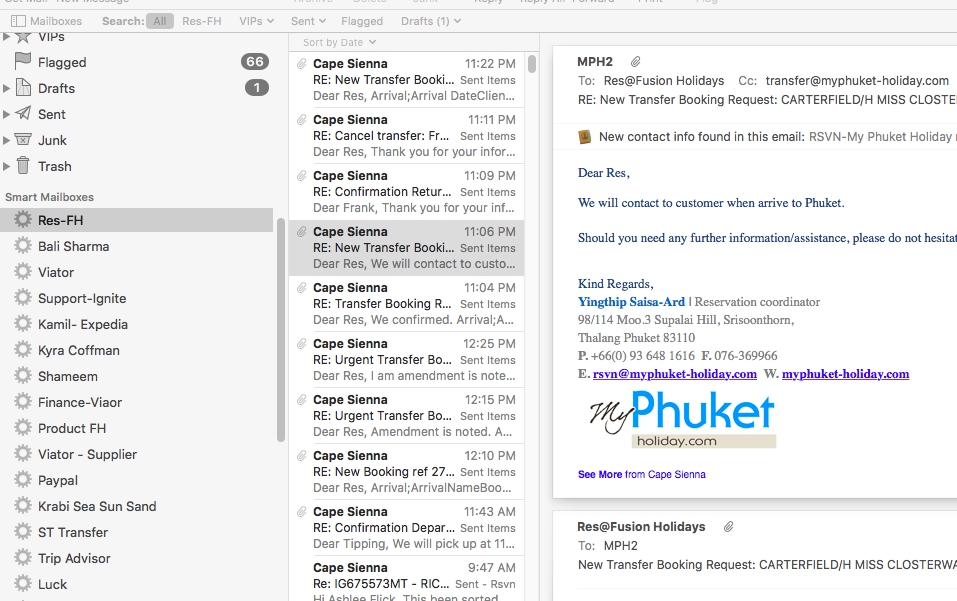Click the Viator smart mailbox gear icon

(x=23, y=272)
